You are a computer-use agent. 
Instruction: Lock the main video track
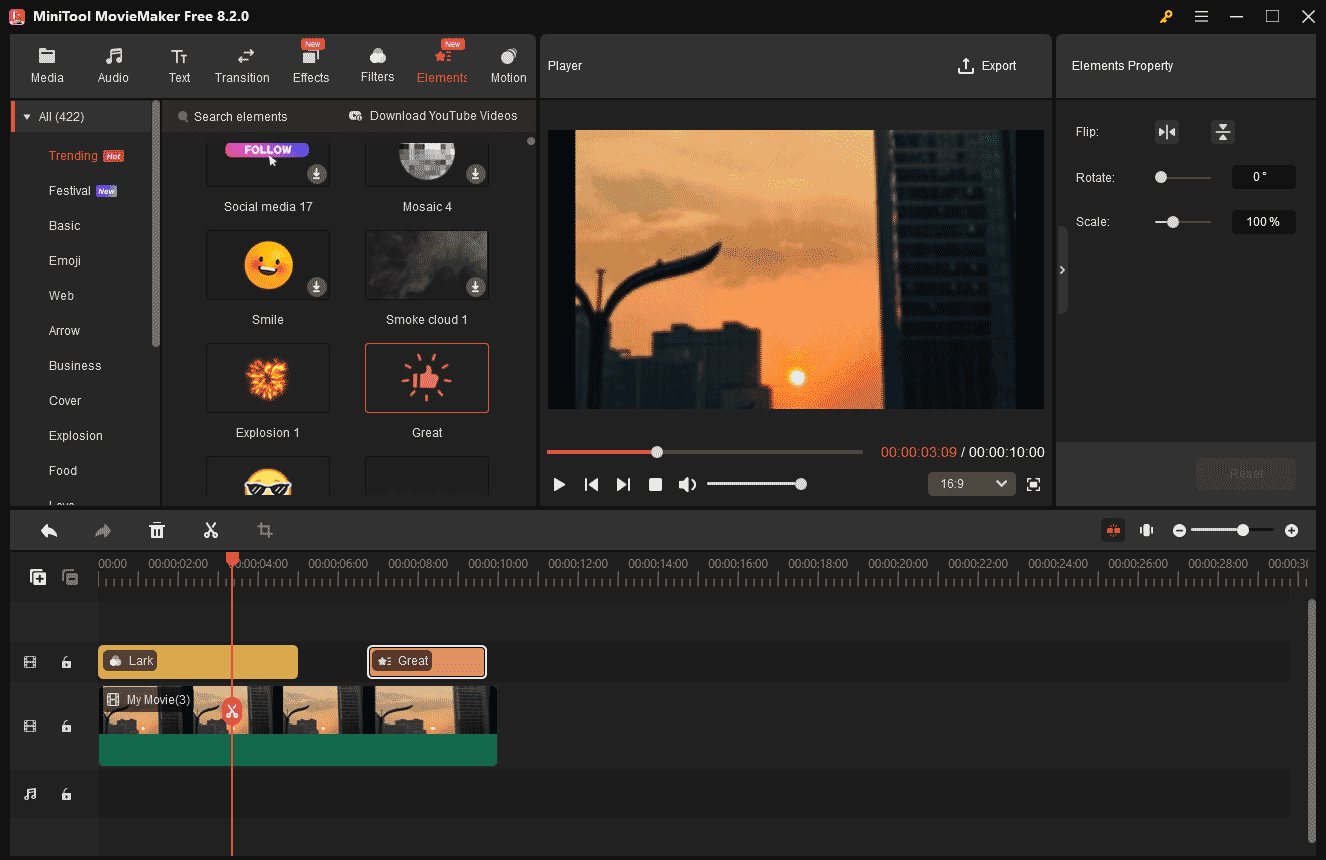66,726
